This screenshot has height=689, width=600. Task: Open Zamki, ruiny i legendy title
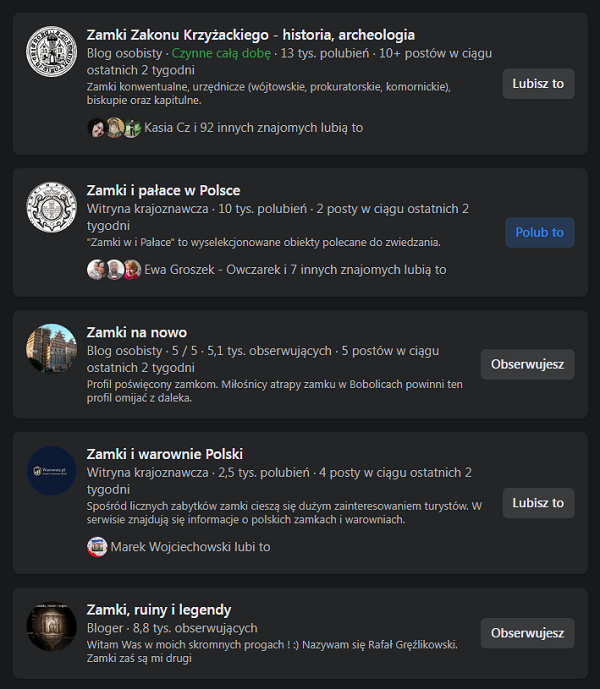click(x=159, y=610)
